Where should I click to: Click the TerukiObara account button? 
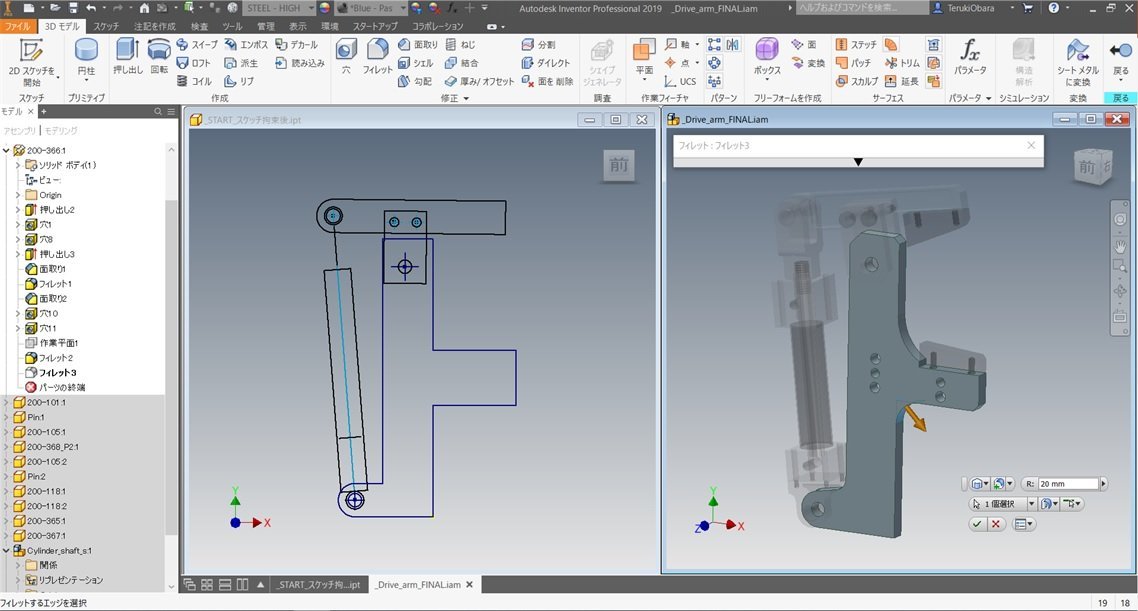pos(975,8)
